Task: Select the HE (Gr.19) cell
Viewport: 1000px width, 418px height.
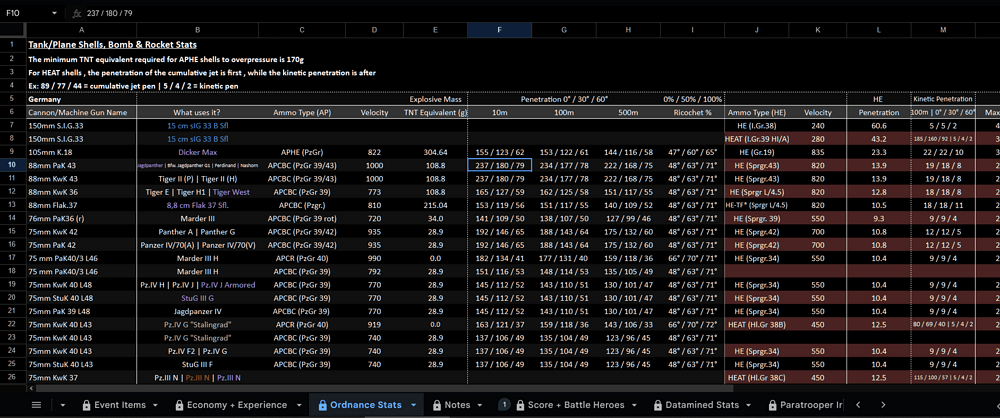Action: [756, 153]
